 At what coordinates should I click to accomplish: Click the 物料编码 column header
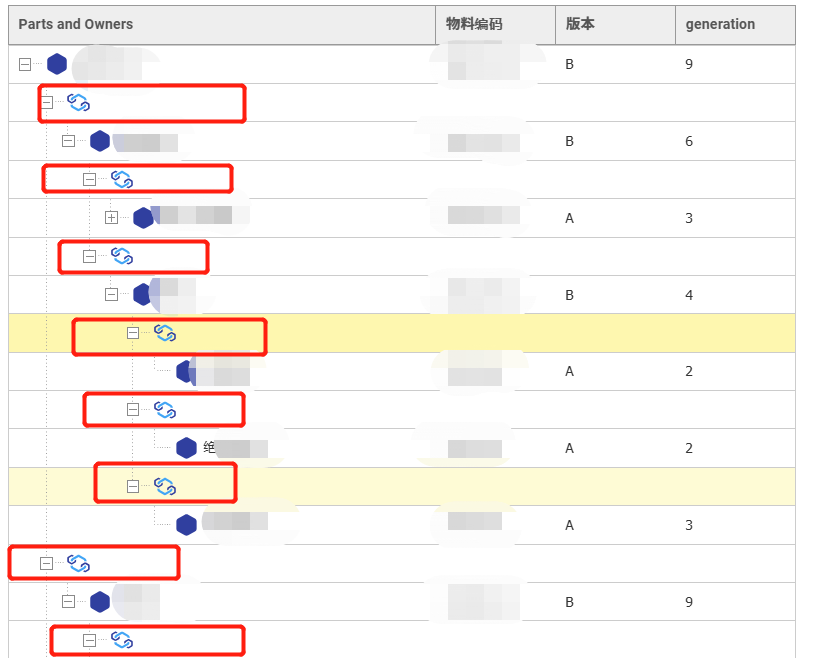pos(474,24)
